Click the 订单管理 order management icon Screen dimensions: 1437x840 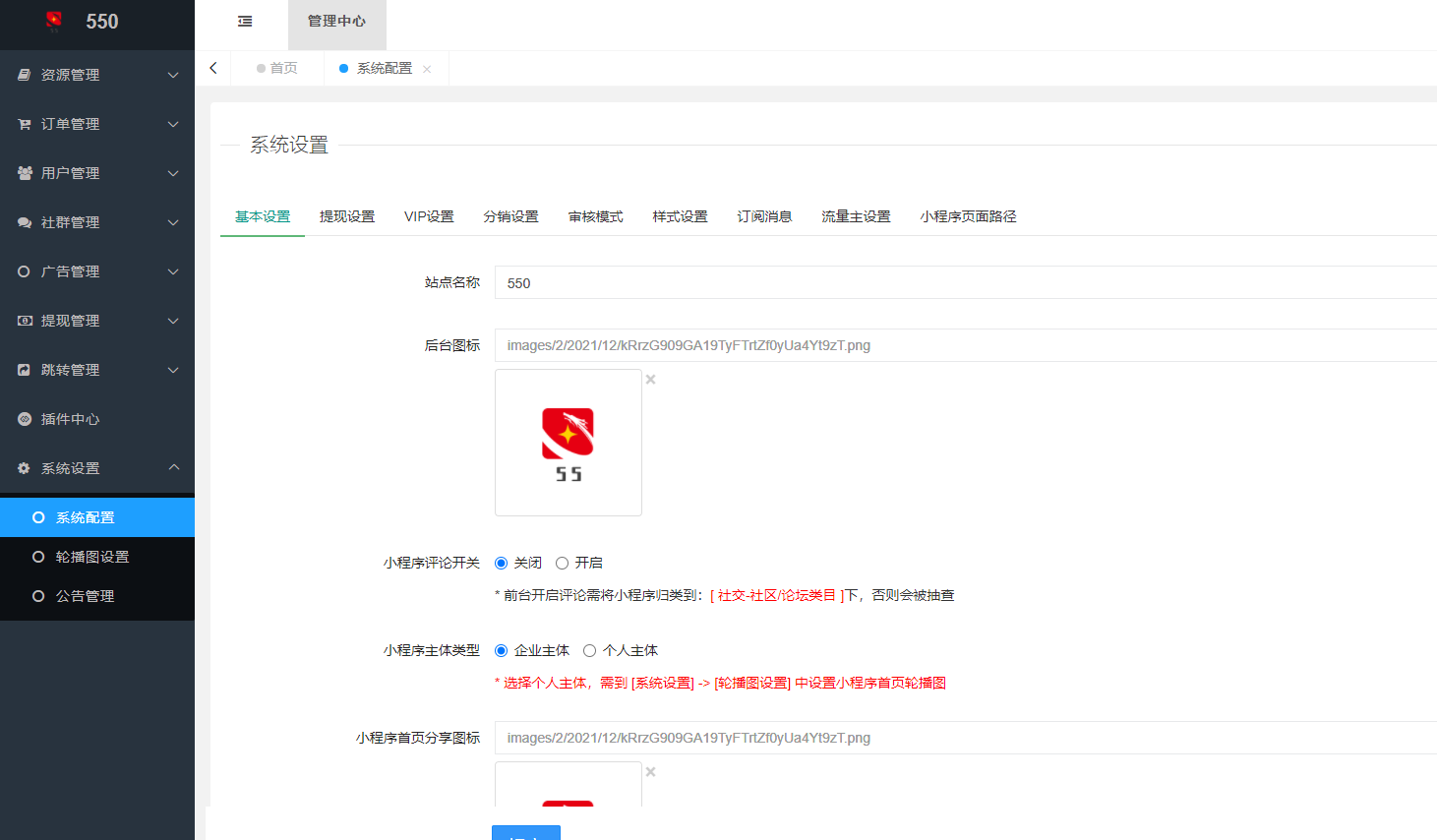[x=24, y=123]
